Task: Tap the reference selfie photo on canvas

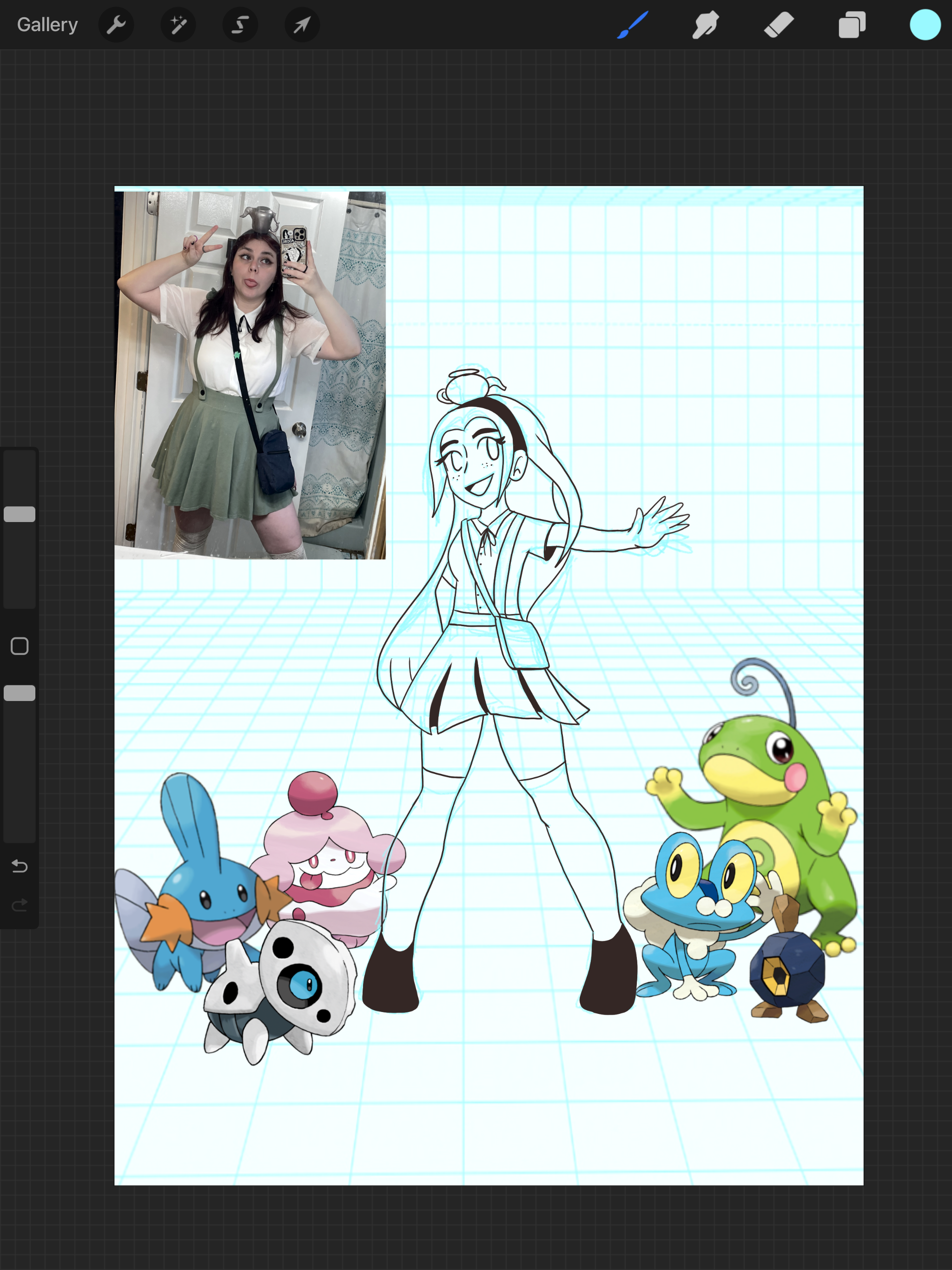Action: click(x=250, y=375)
